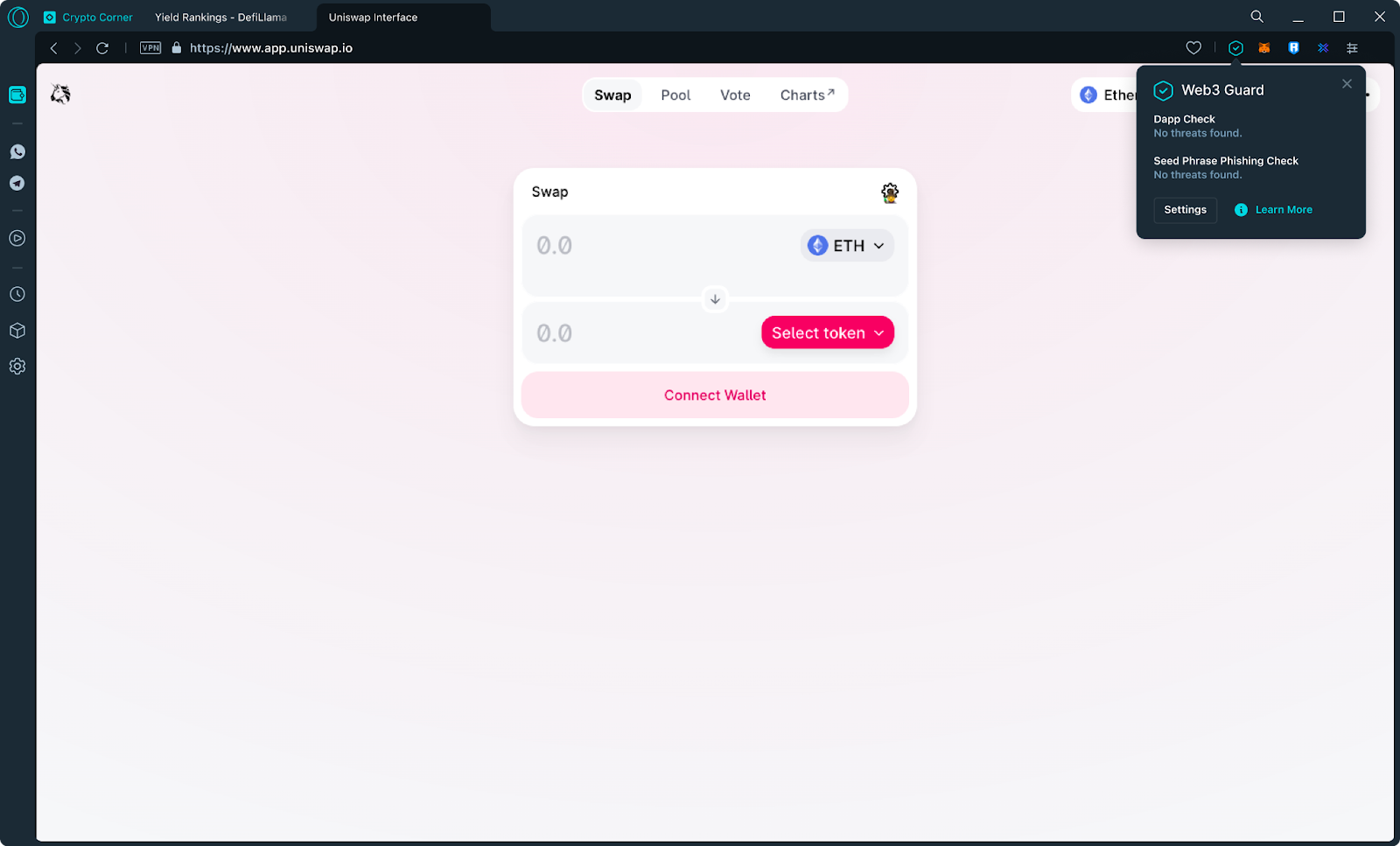
Task: Open swap transaction settings gear
Action: click(x=890, y=192)
